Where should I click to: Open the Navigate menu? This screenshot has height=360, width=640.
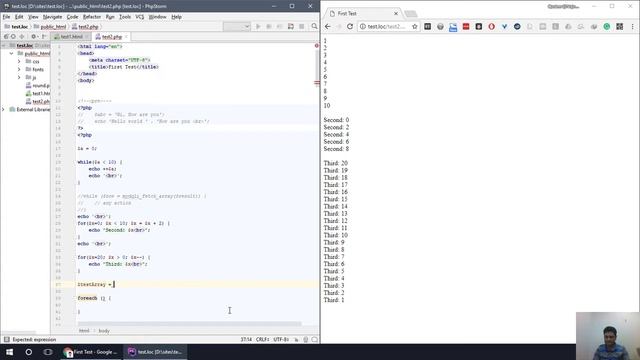52,17
